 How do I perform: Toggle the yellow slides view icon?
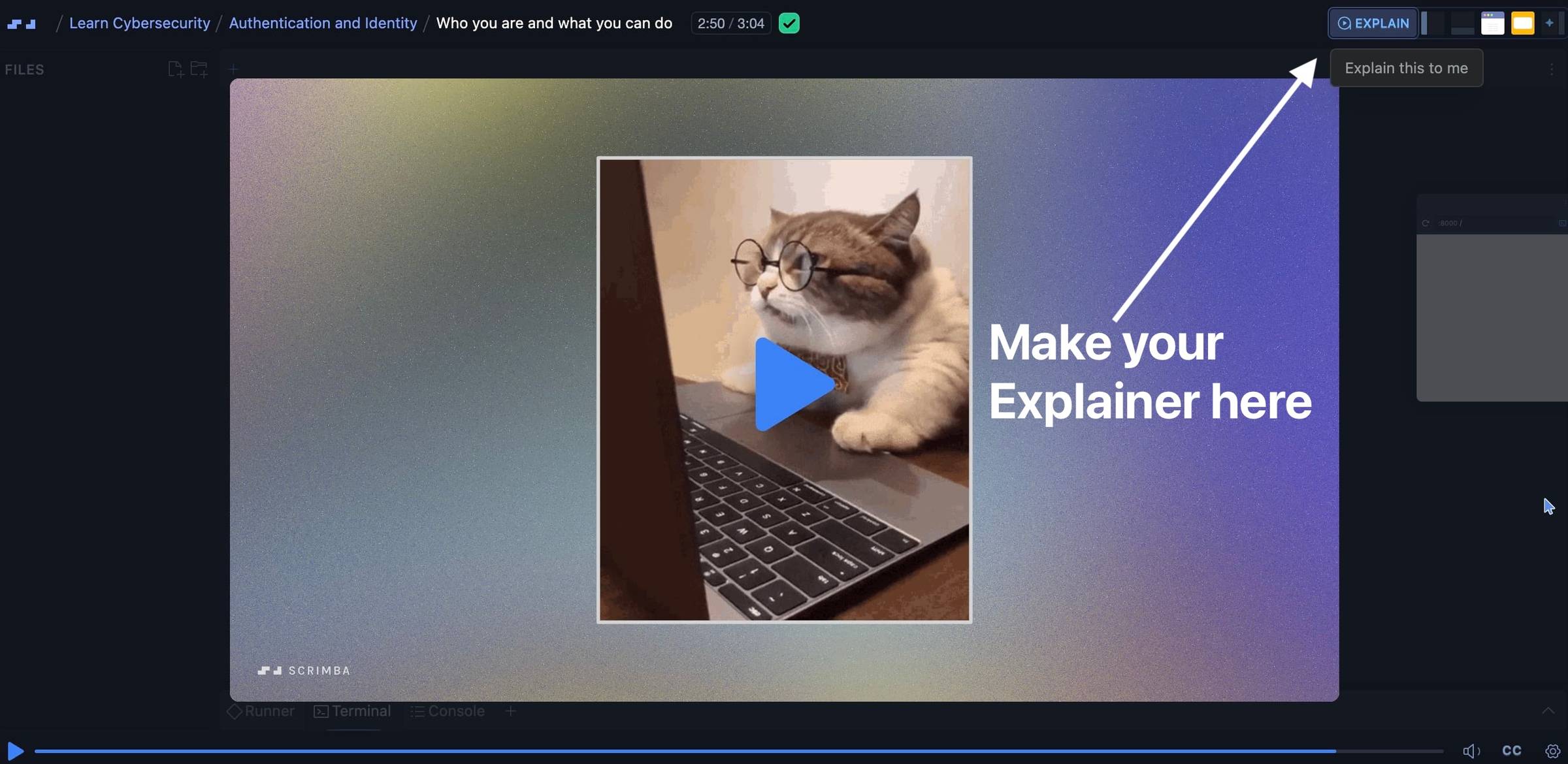coord(1522,24)
